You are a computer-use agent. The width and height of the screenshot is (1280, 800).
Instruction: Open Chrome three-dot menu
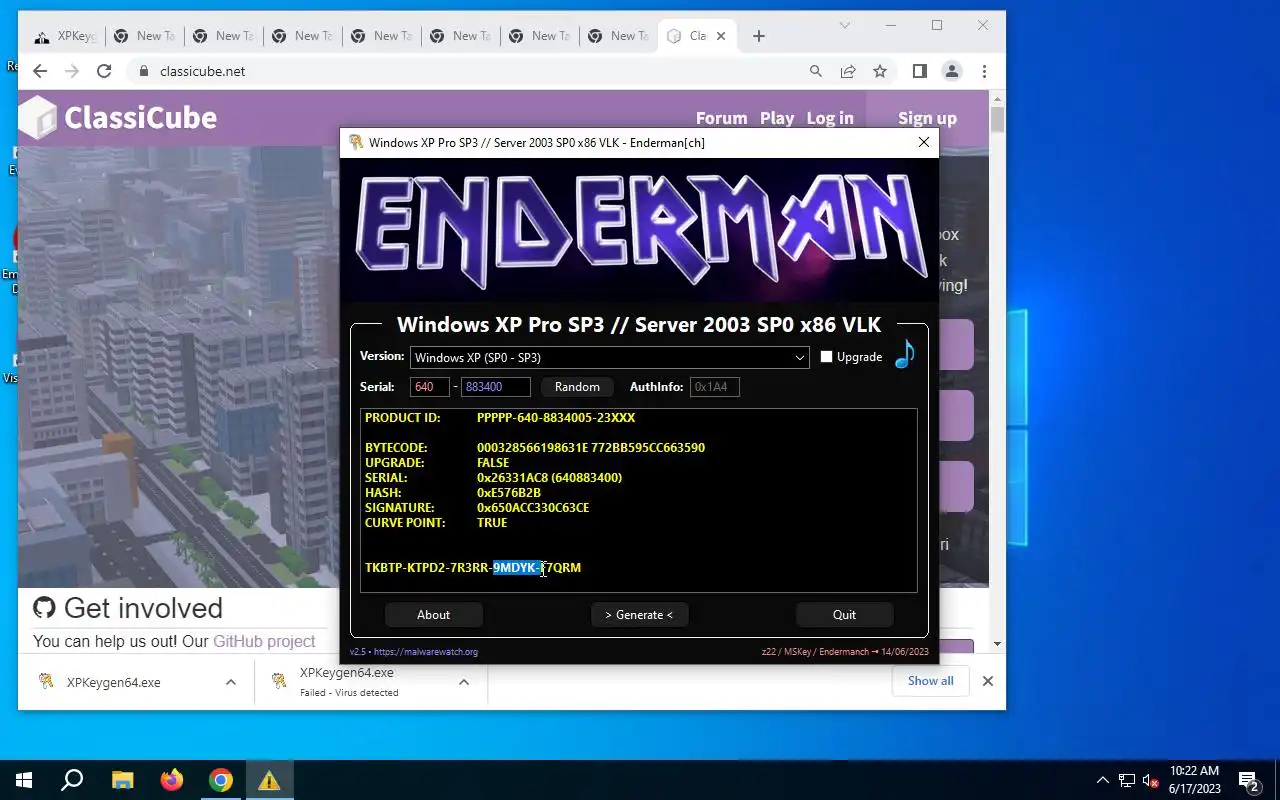[x=985, y=71]
